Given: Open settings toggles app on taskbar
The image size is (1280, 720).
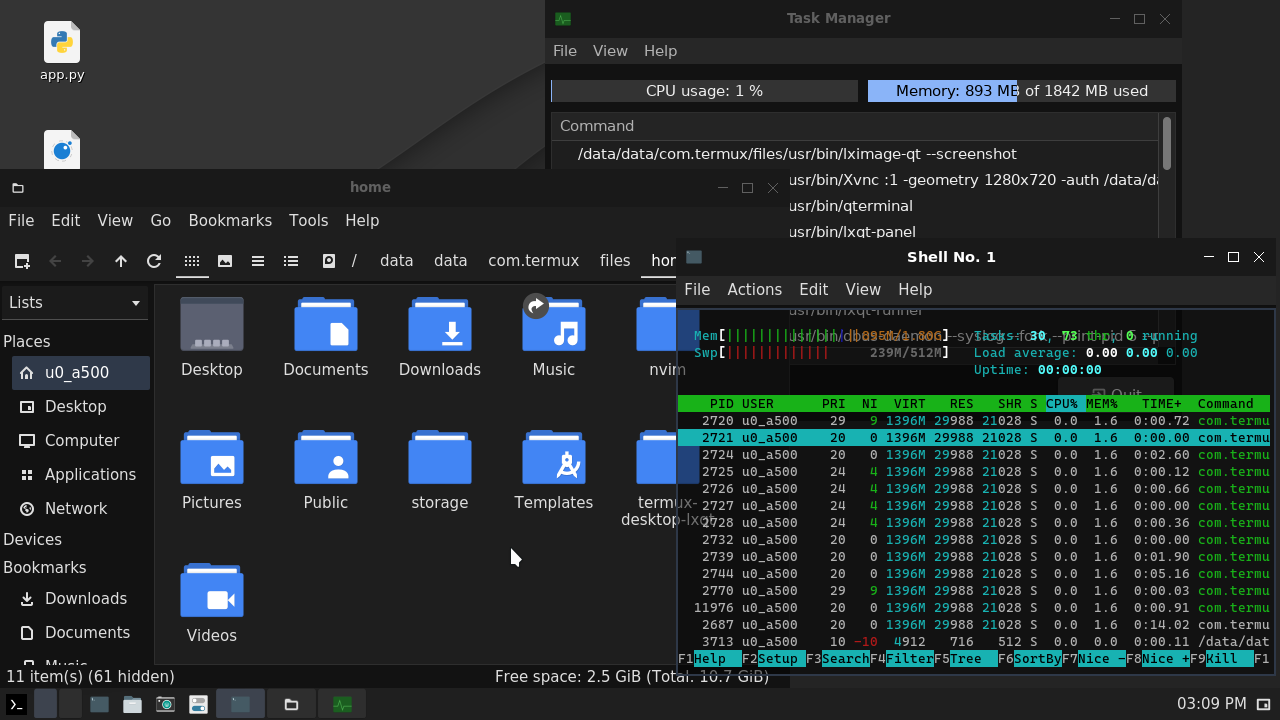Looking at the screenshot, I should [x=198, y=704].
